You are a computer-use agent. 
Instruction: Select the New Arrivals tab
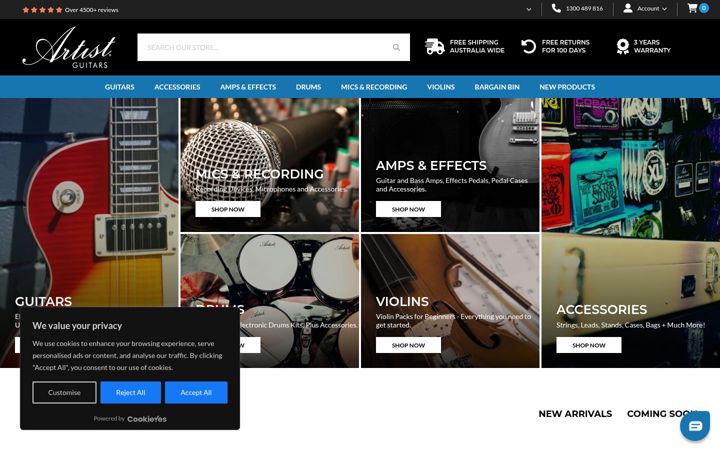pyautogui.click(x=575, y=414)
